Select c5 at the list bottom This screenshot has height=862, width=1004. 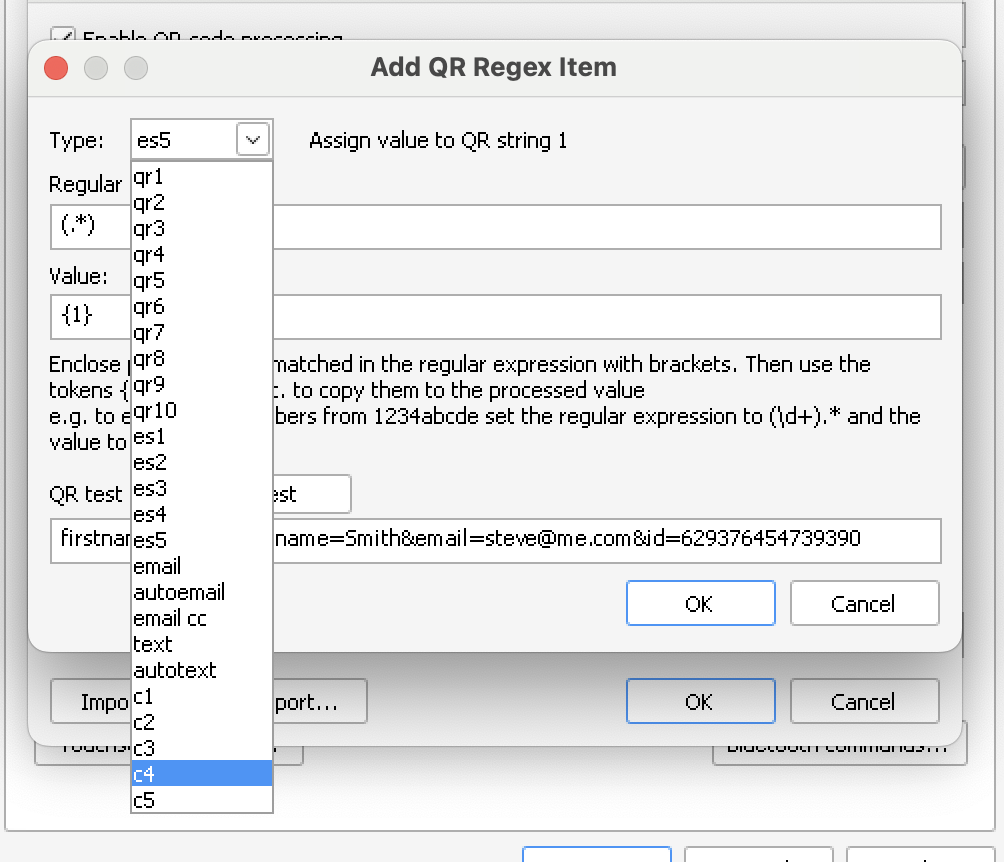pos(144,800)
